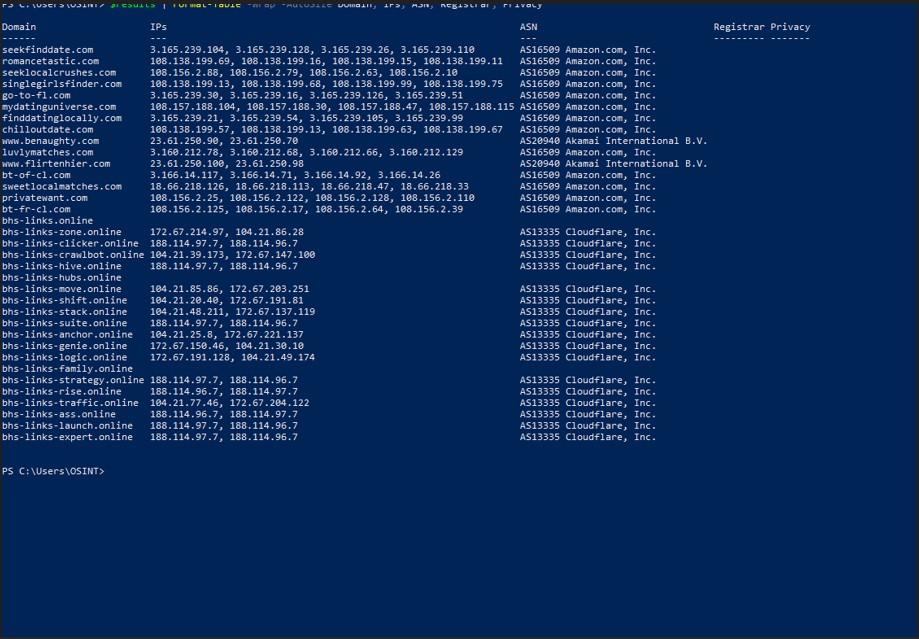
Task: Select the bhs-links-crawlbot.online domain
Action: tap(73, 255)
